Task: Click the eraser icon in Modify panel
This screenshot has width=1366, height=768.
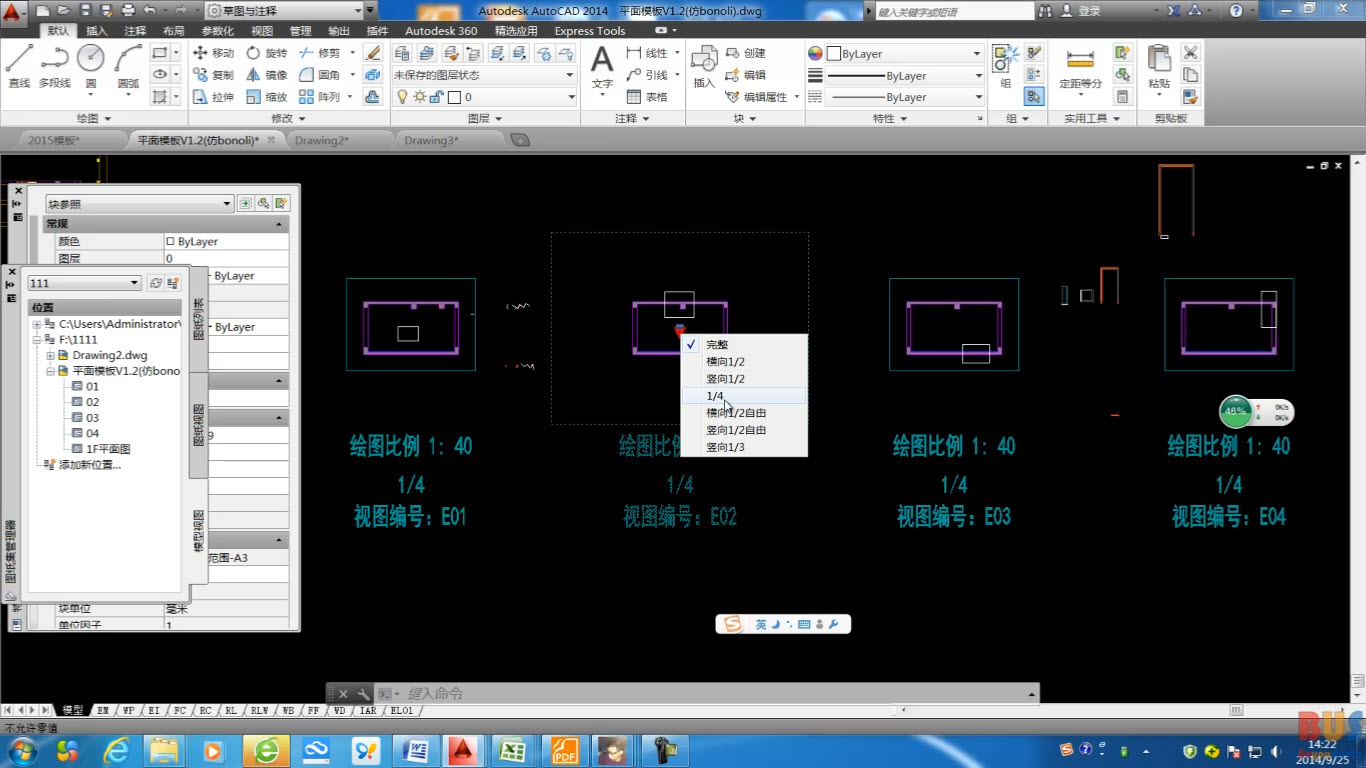Action: (x=373, y=53)
